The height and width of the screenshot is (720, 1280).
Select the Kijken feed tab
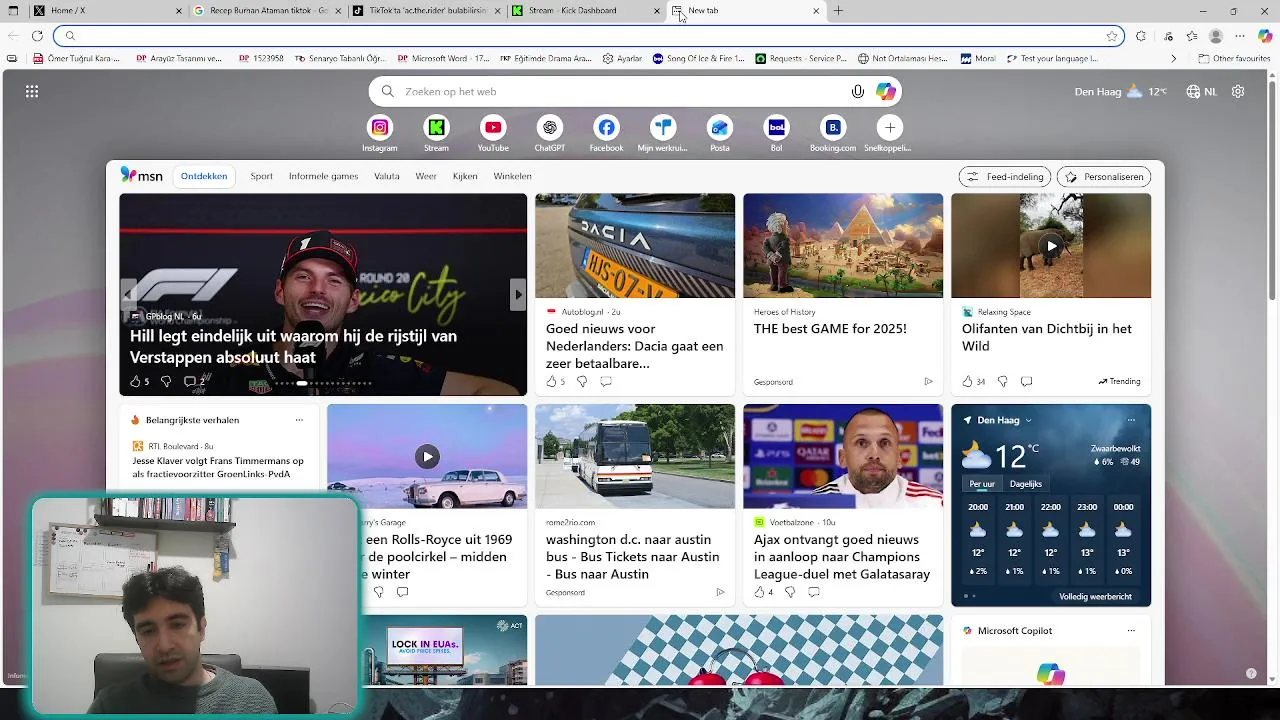465,176
